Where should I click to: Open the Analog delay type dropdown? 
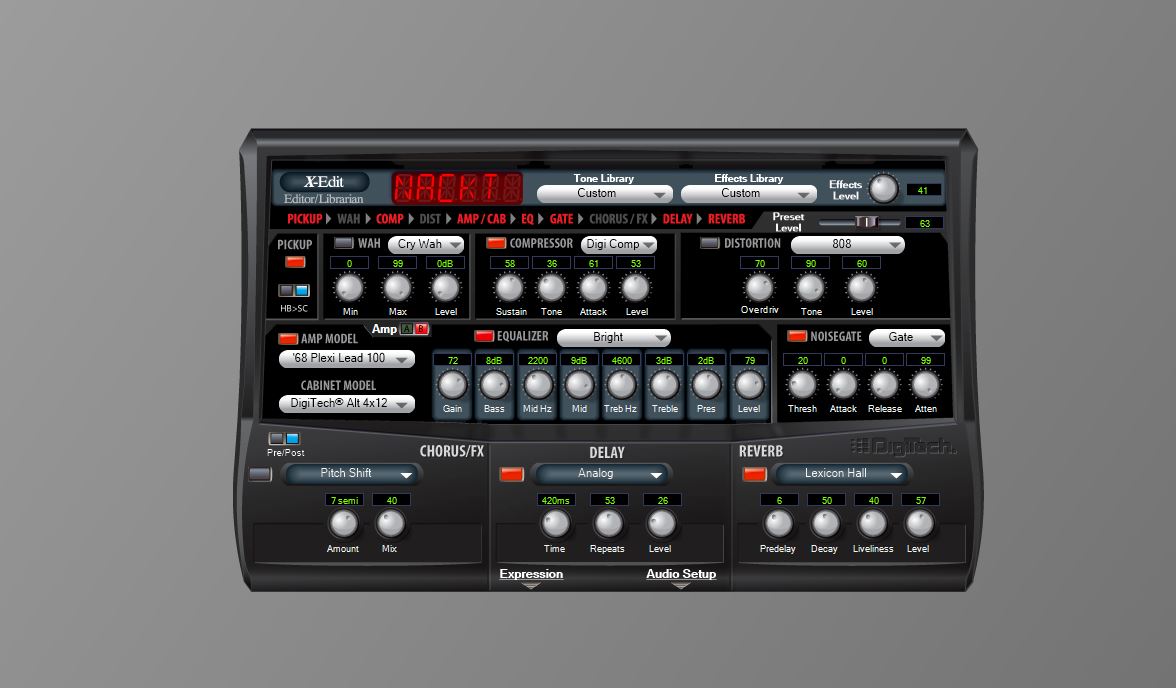pos(602,473)
